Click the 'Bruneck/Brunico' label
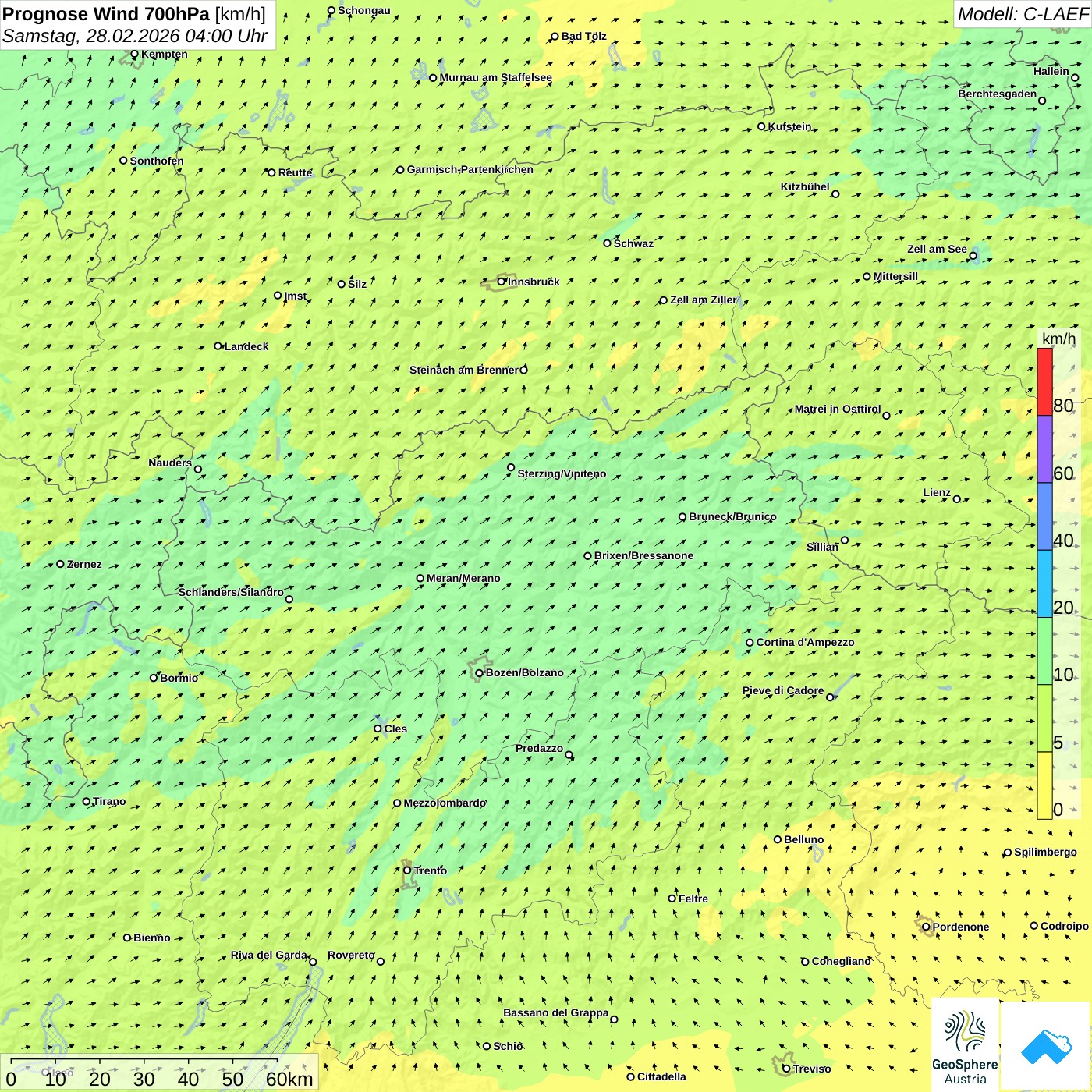Viewport: 1092px width, 1092px height. [x=732, y=516]
